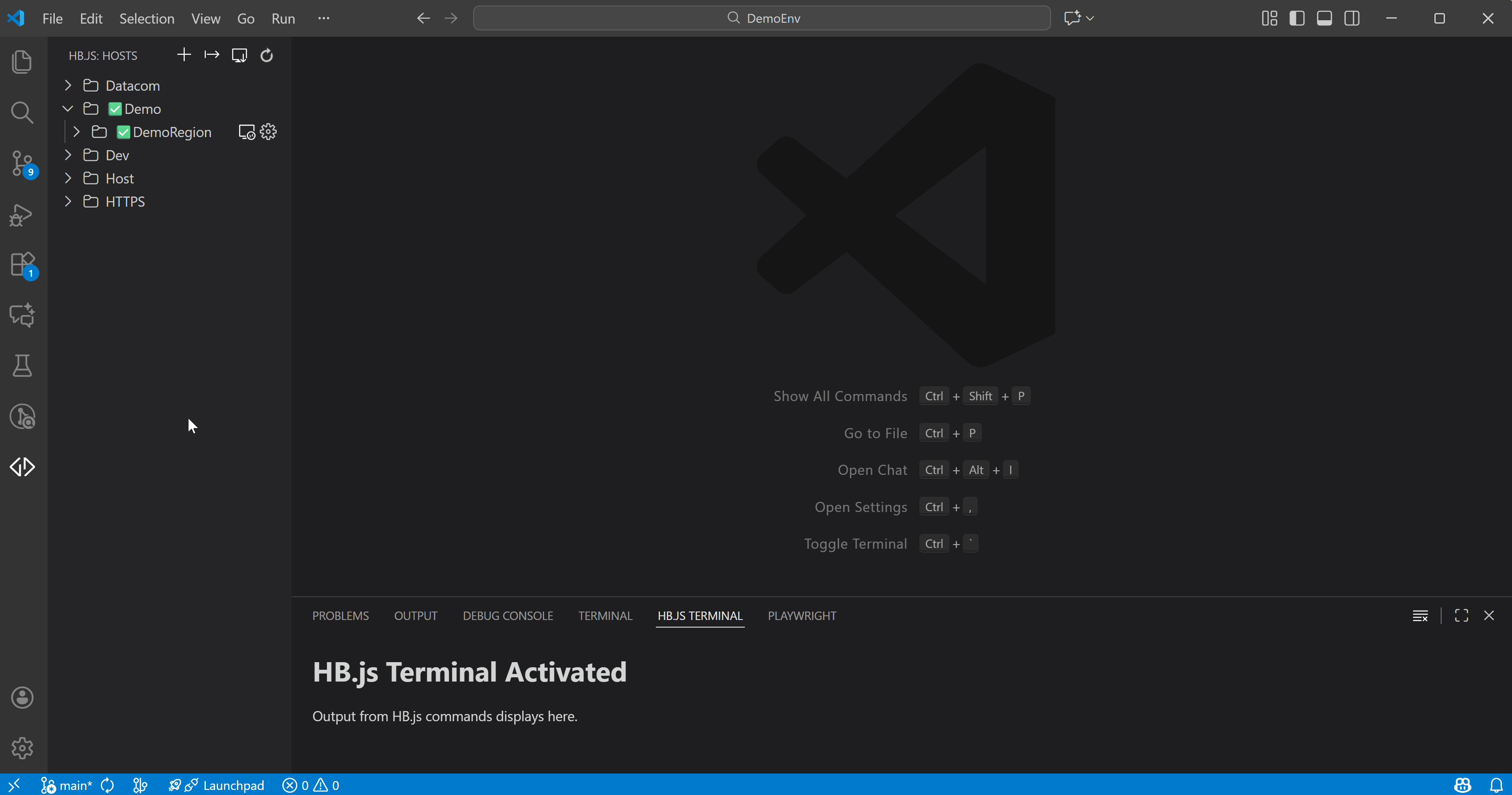Open the Selection menu
This screenshot has height=795, width=1512.
(x=147, y=18)
